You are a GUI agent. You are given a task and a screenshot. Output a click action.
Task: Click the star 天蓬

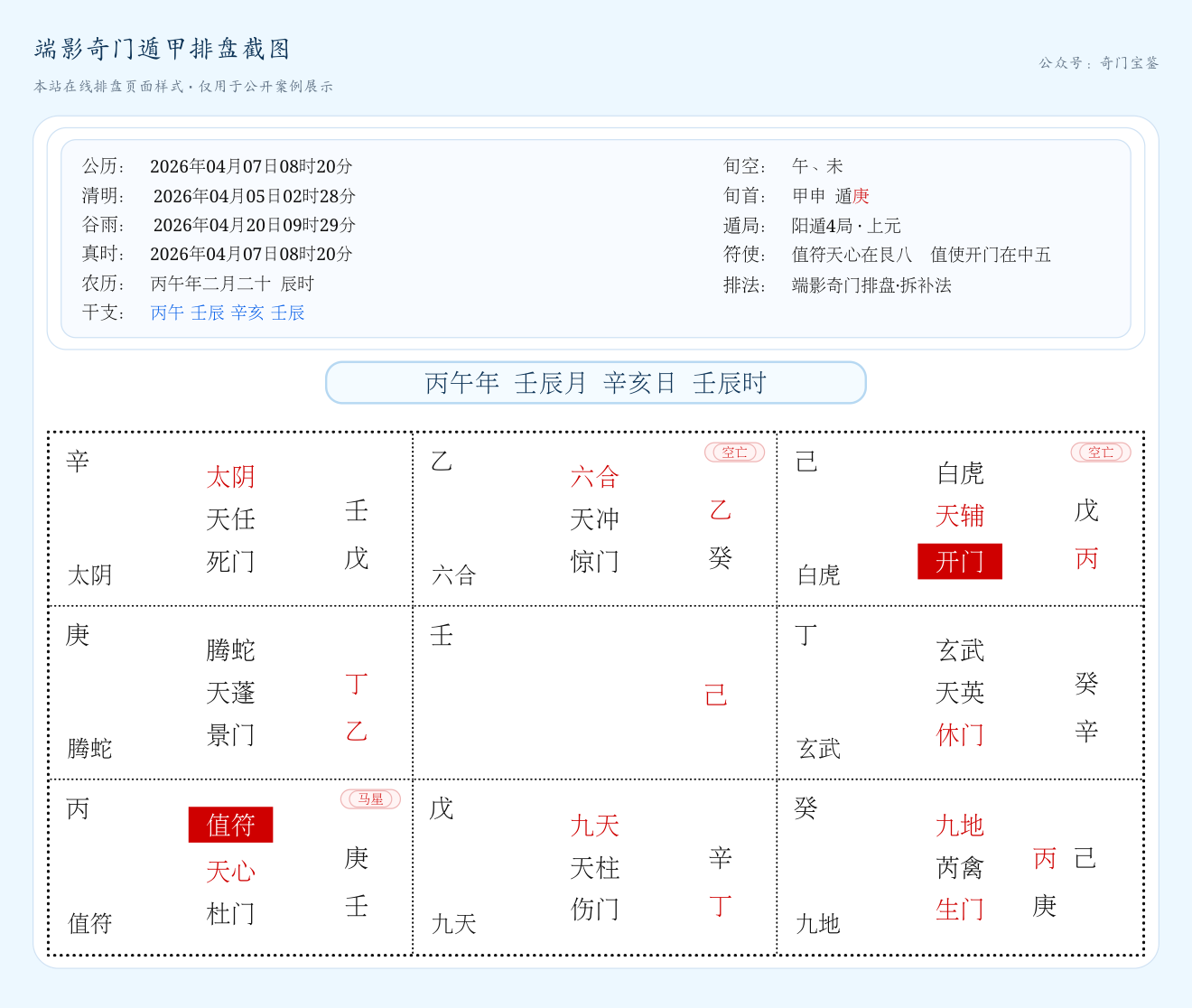point(230,693)
